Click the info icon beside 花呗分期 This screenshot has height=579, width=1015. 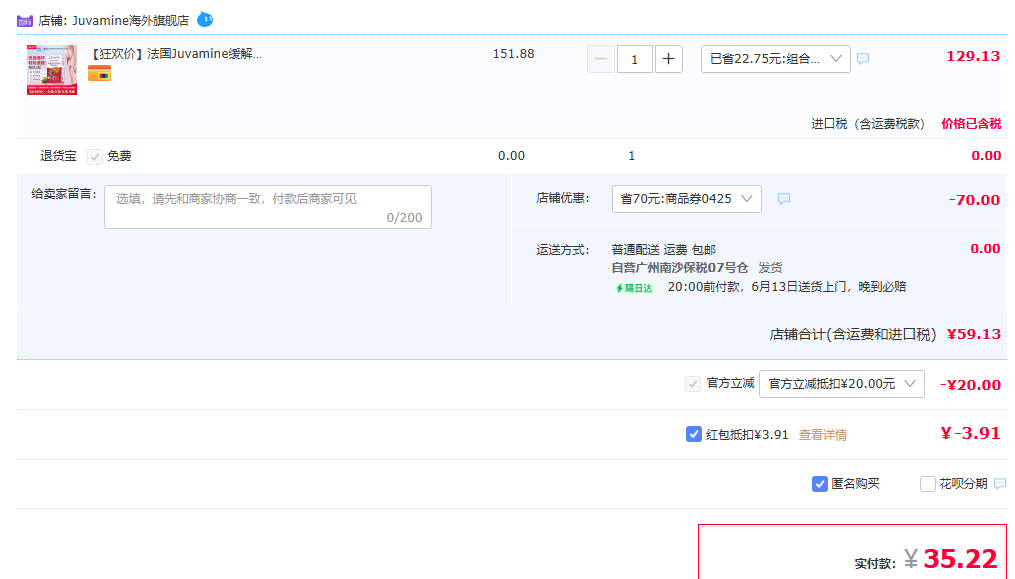[x=1000, y=484]
